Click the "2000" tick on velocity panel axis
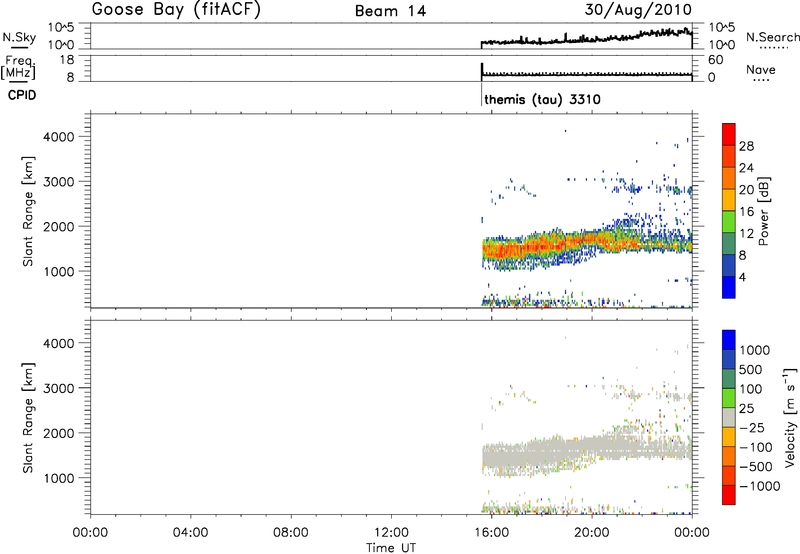 point(58,433)
